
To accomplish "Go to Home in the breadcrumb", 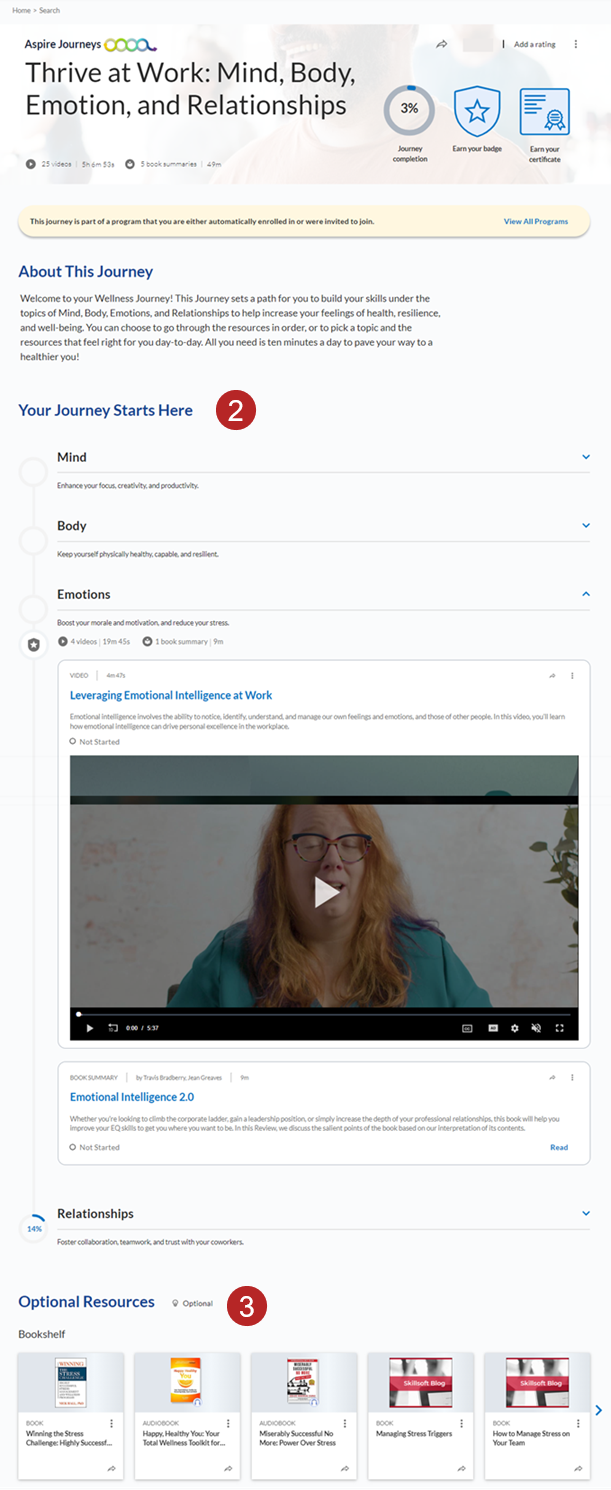I will 20,10.
